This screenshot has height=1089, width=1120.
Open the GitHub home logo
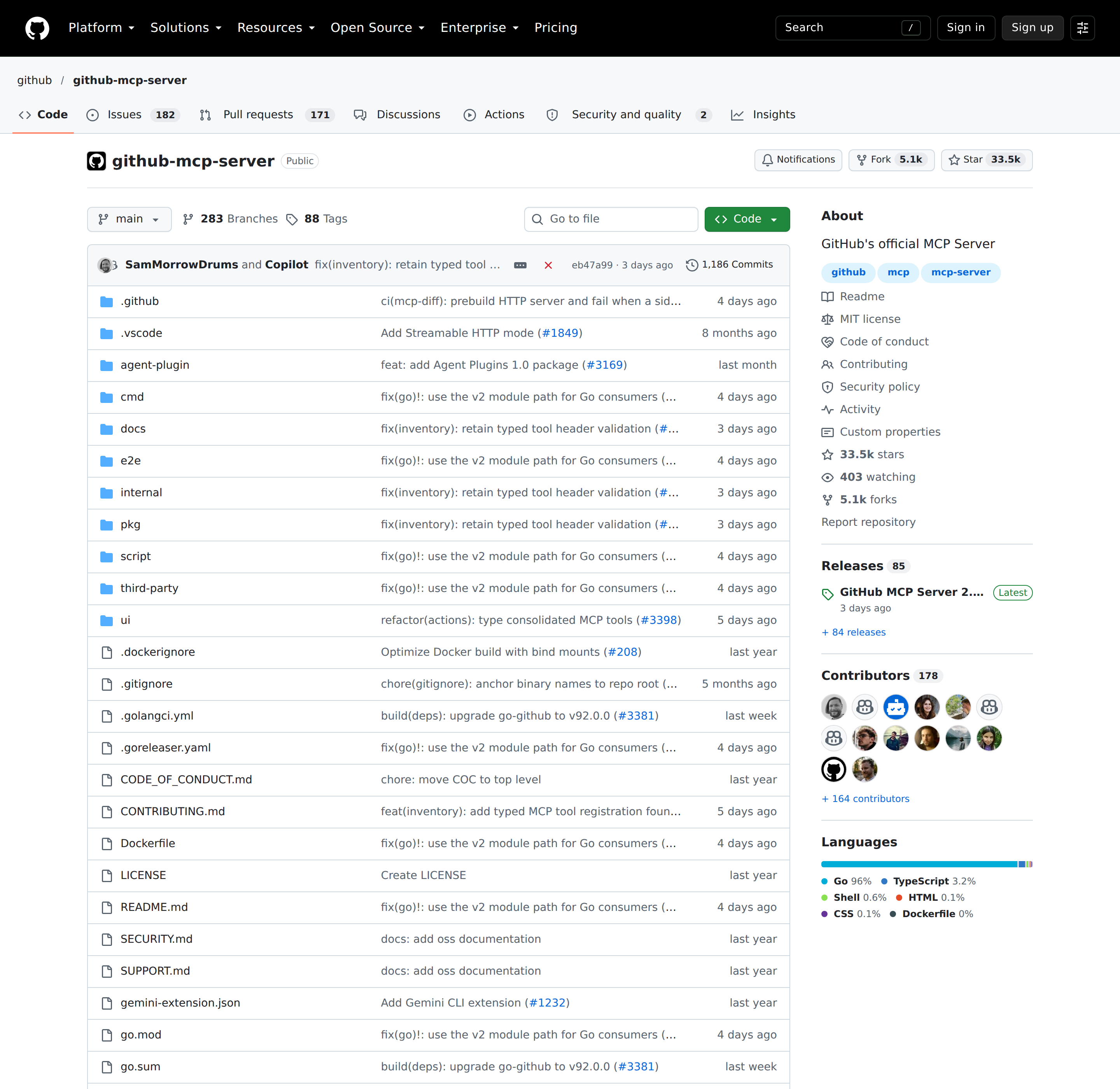point(37,28)
